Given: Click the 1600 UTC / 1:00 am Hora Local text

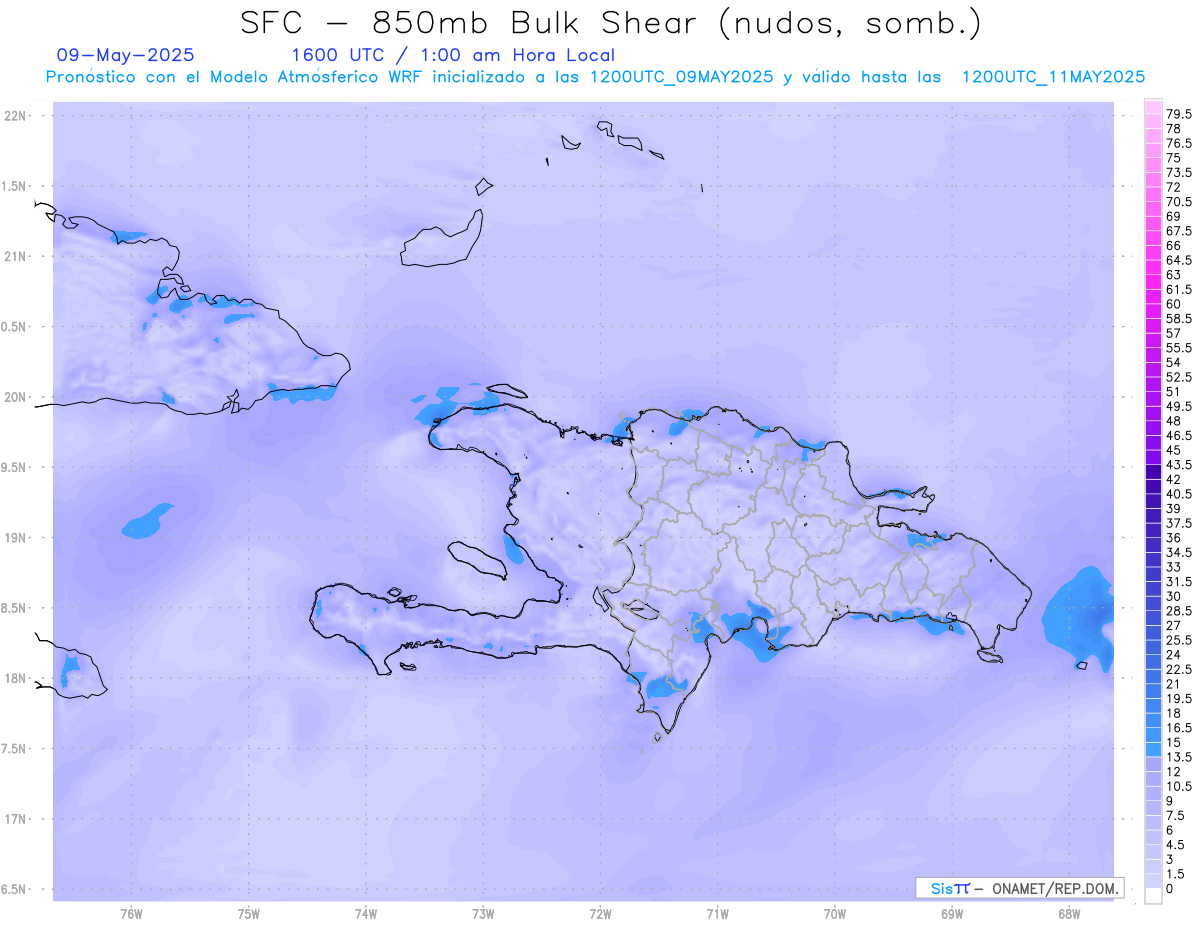Looking at the screenshot, I should [452, 55].
